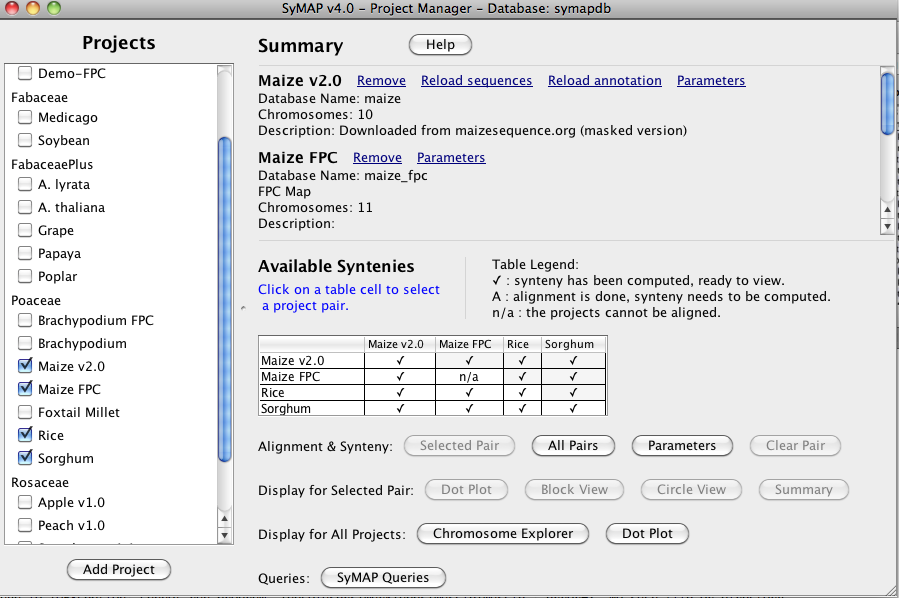Click the Remove link for Maize v2.0
The image size is (899, 598).
point(381,81)
